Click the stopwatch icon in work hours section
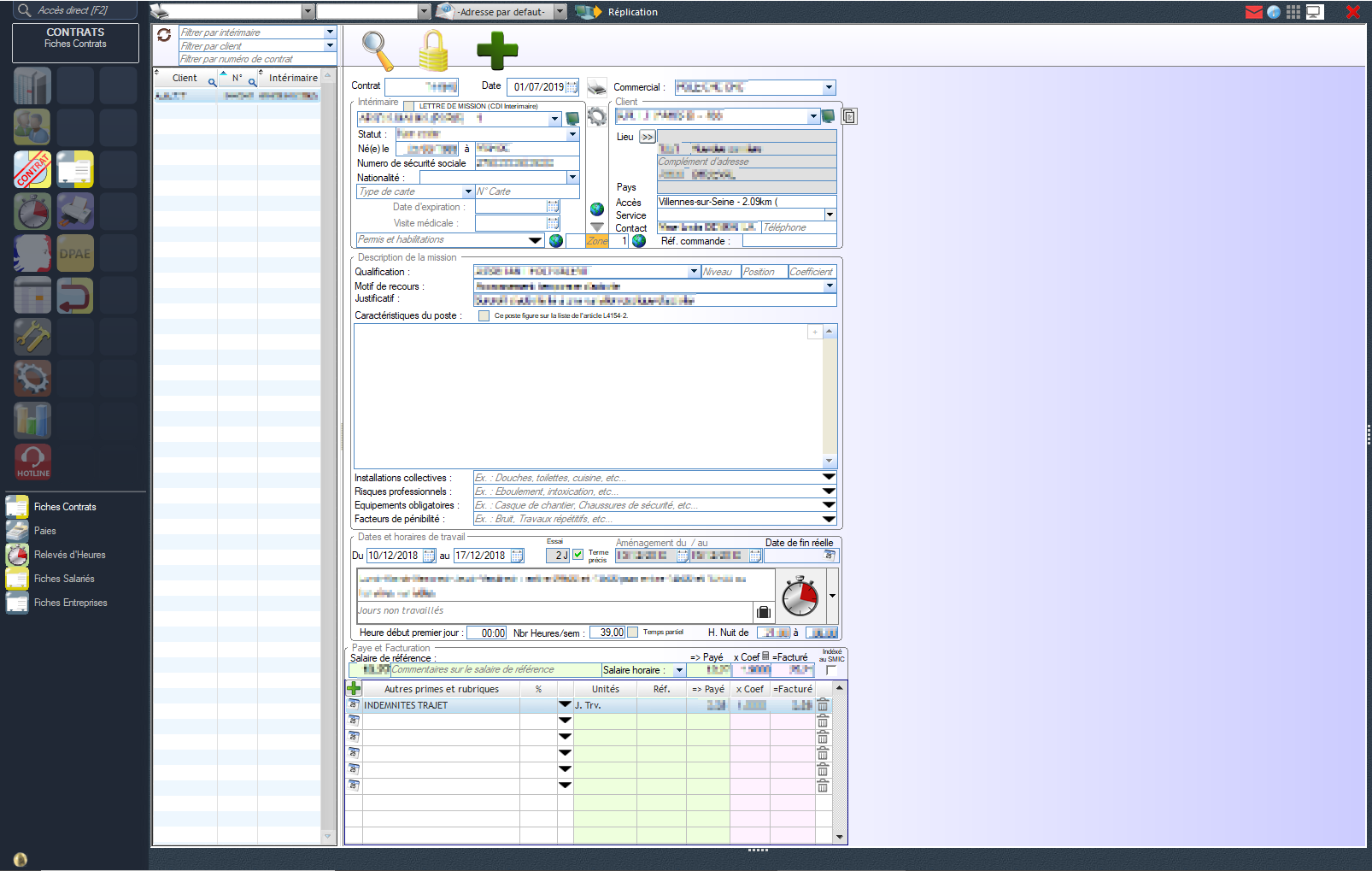Viewport: 1372px width, 871px height. pos(800,596)
